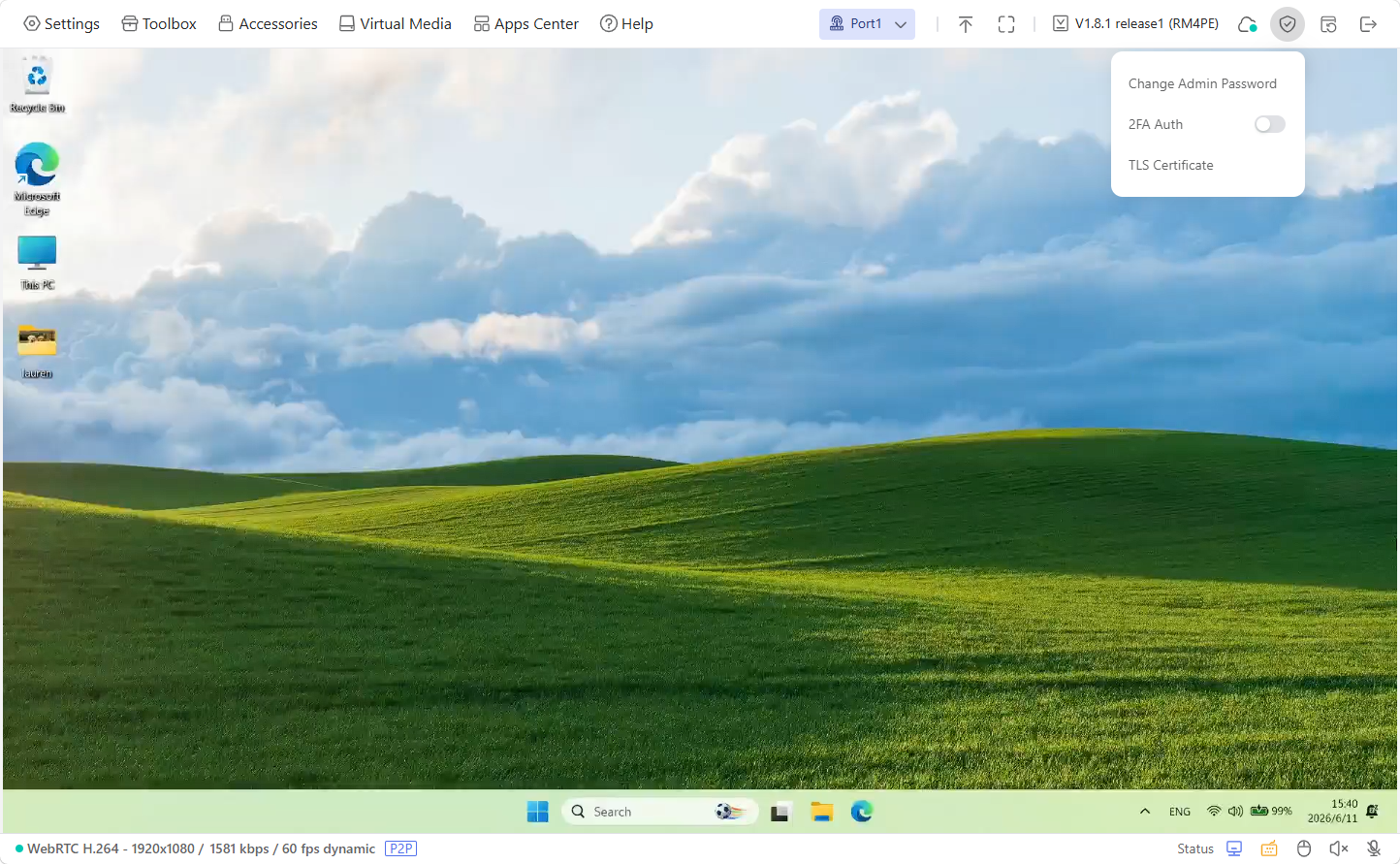Click the calendar restore history icon
The width and height of the screenshot is (1400, 864).
point(1328,24)
